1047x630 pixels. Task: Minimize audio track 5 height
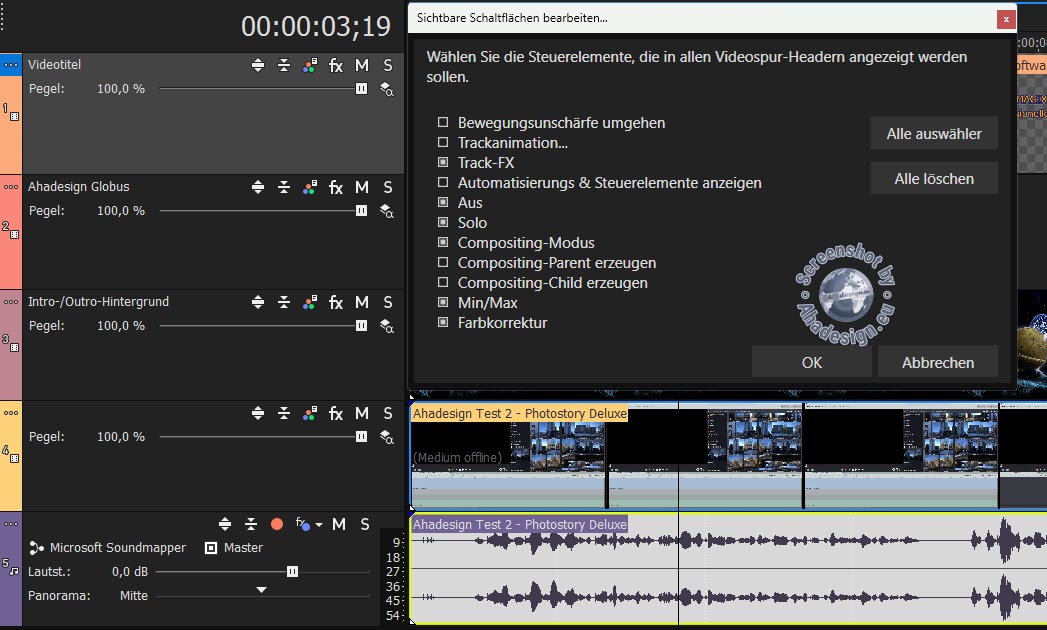(x=251, y=524)
